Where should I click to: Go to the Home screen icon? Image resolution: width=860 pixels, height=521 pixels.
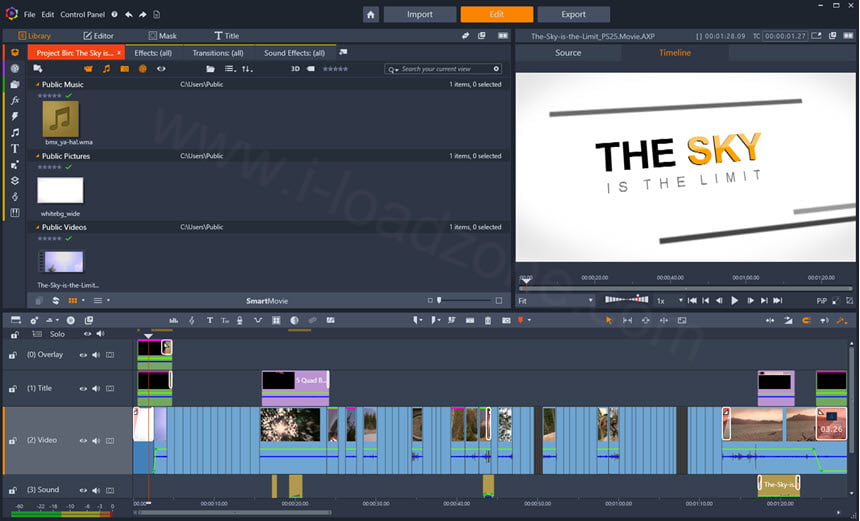pos(371,14)
